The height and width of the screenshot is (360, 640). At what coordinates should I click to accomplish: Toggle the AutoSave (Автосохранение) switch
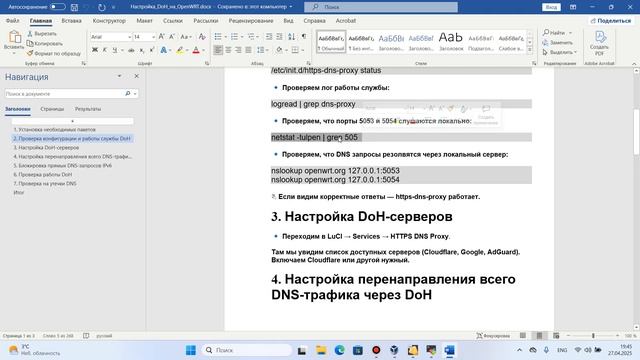point(58,7)
